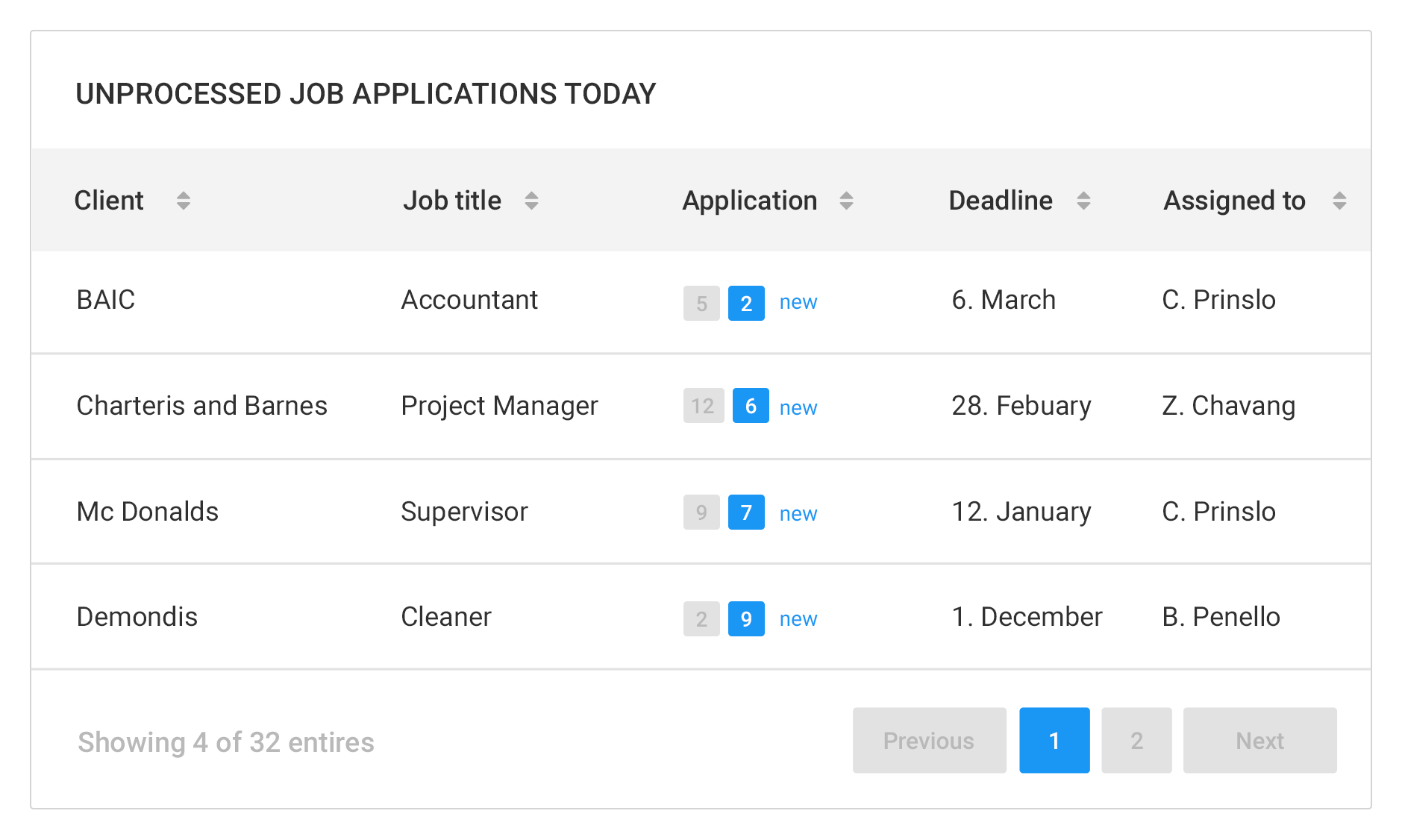Click blue badge 9 in Demondis row

[746, 618]
